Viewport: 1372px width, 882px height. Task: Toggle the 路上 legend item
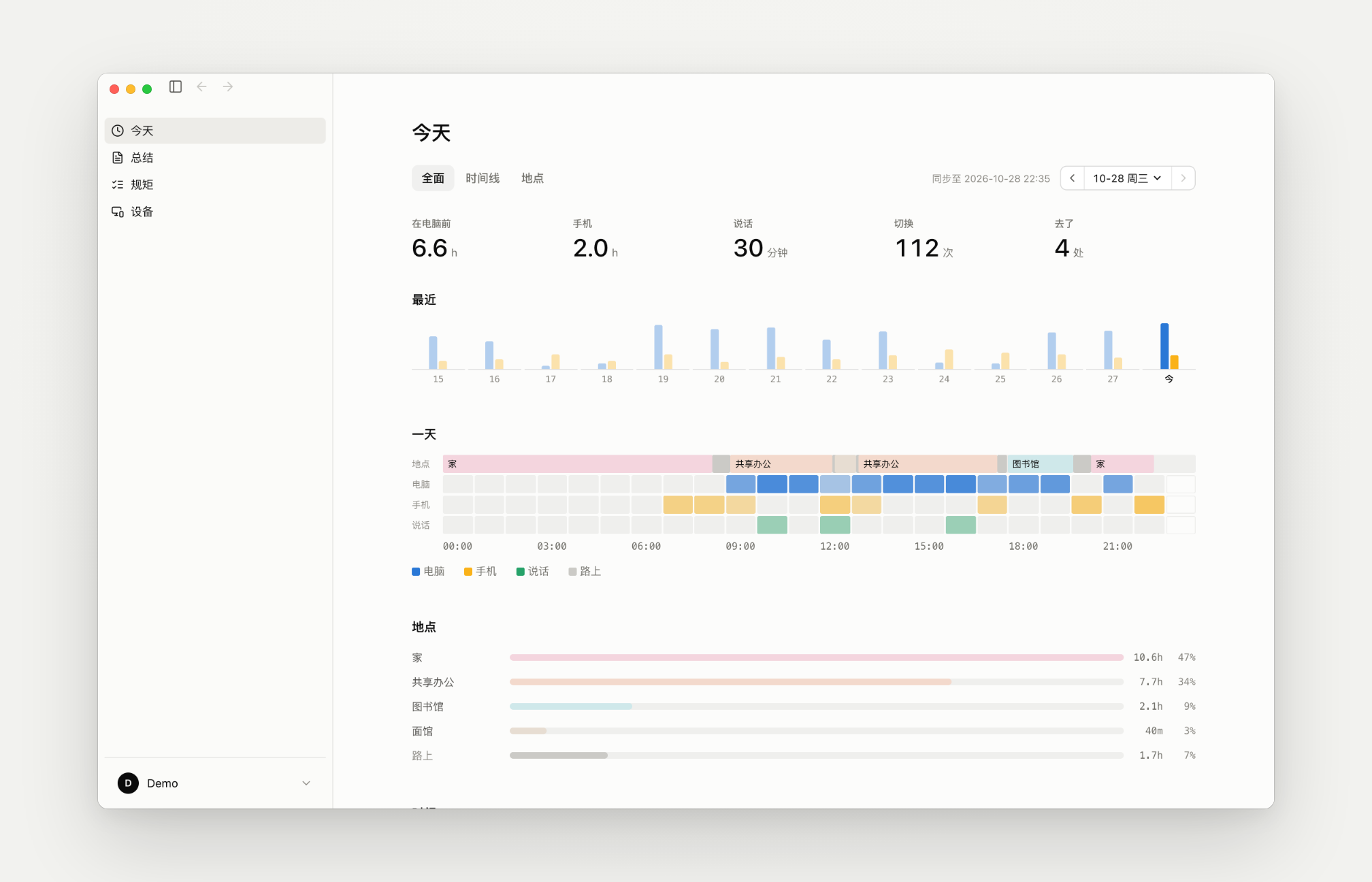(x=585, y=572)
